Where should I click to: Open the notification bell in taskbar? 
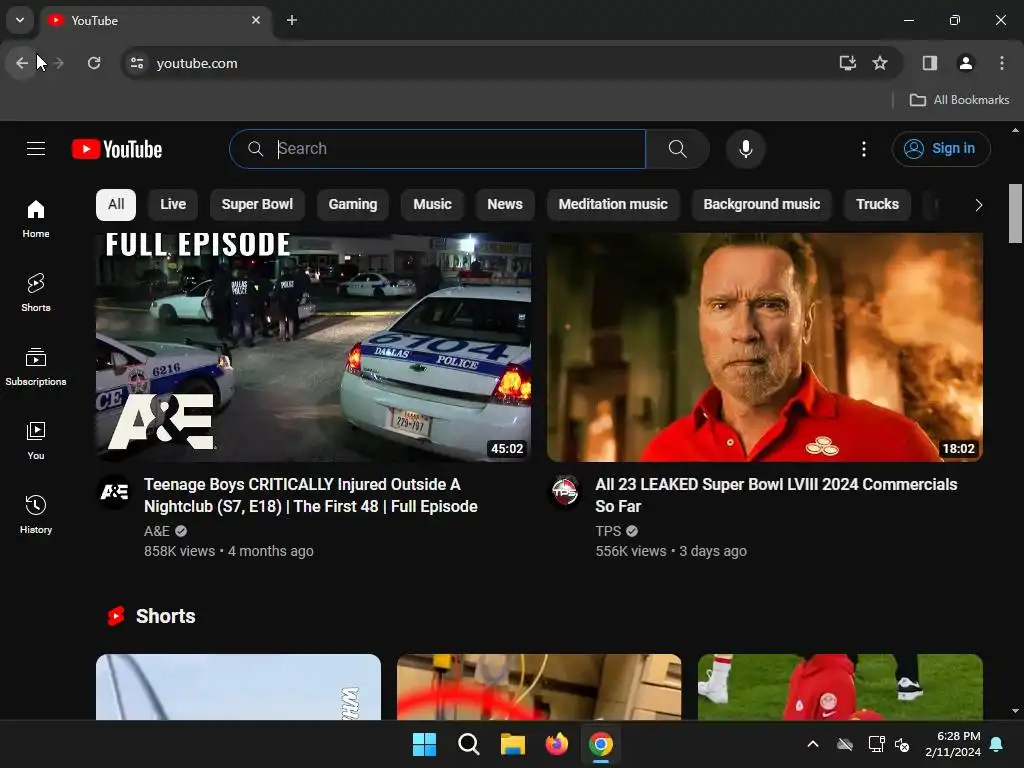(997, 744)
